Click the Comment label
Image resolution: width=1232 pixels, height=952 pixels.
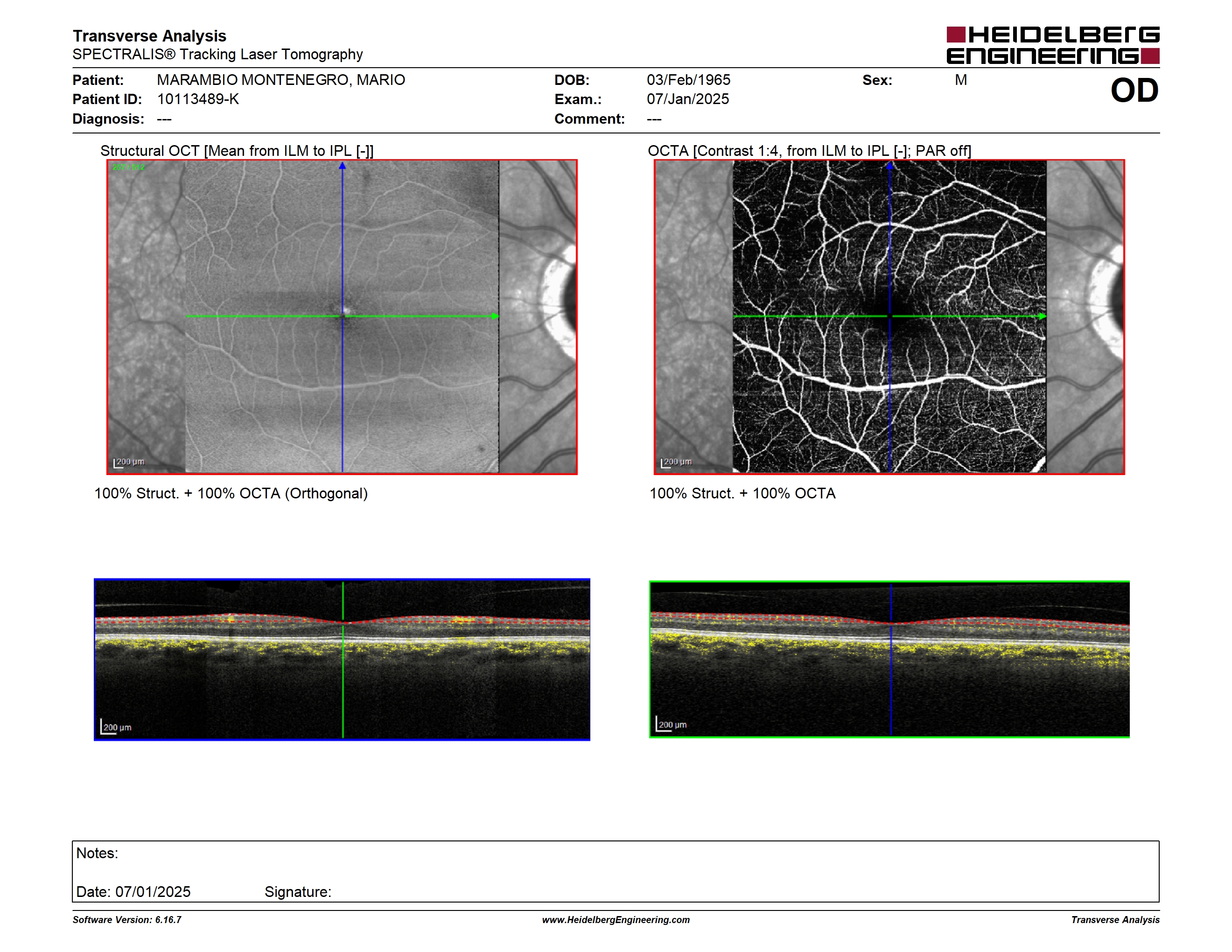pyautogui.click(x=589, y=119)
